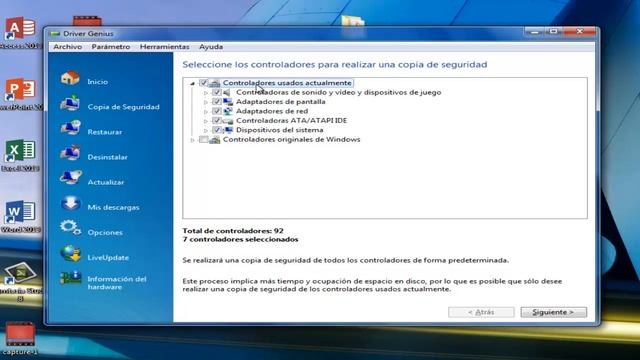Open the Parámetro menu
Viewport: 640px width, 360px height.
click(x=111, y=47)
